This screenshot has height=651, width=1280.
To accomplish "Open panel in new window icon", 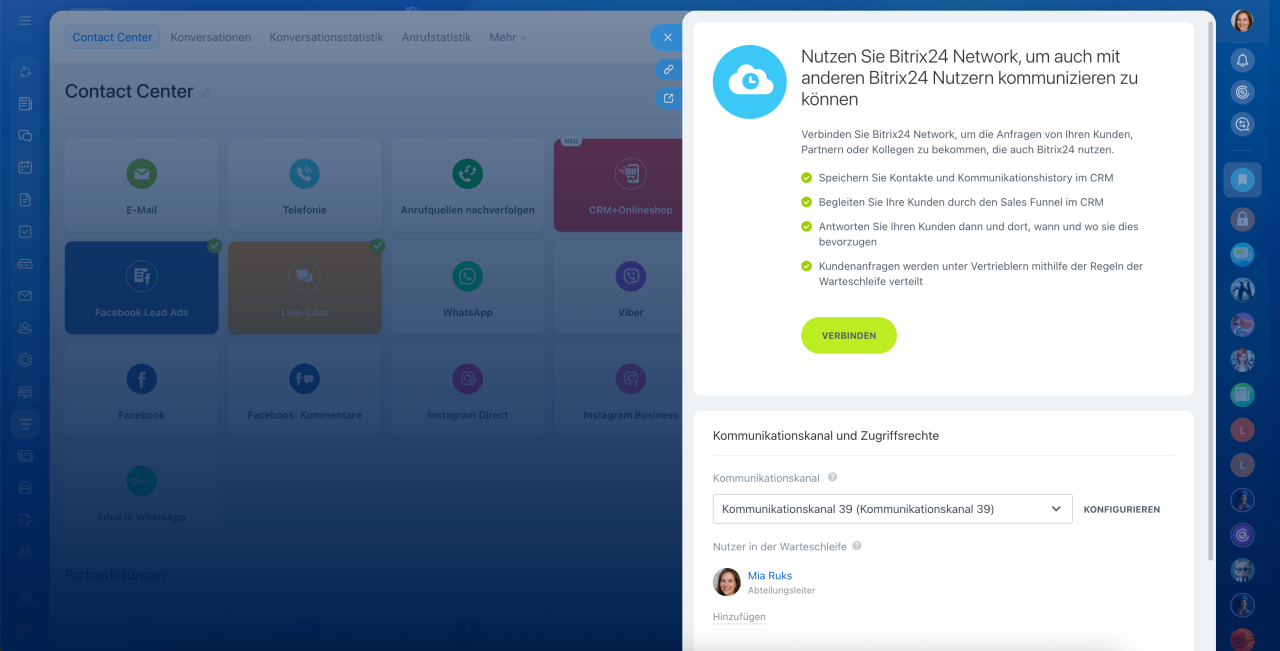I will [668, 98].
